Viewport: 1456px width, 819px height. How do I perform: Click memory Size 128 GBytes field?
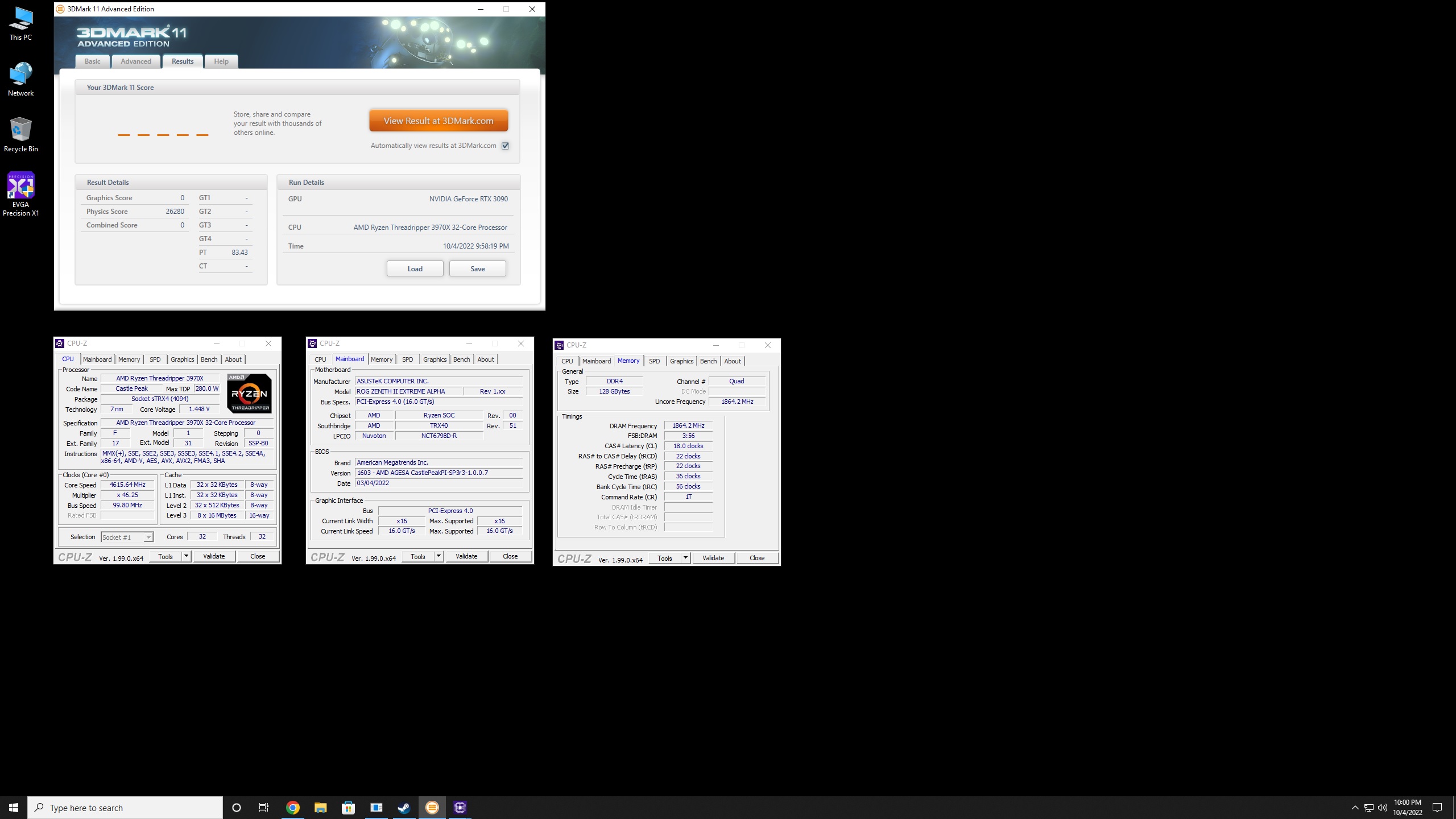614,391
